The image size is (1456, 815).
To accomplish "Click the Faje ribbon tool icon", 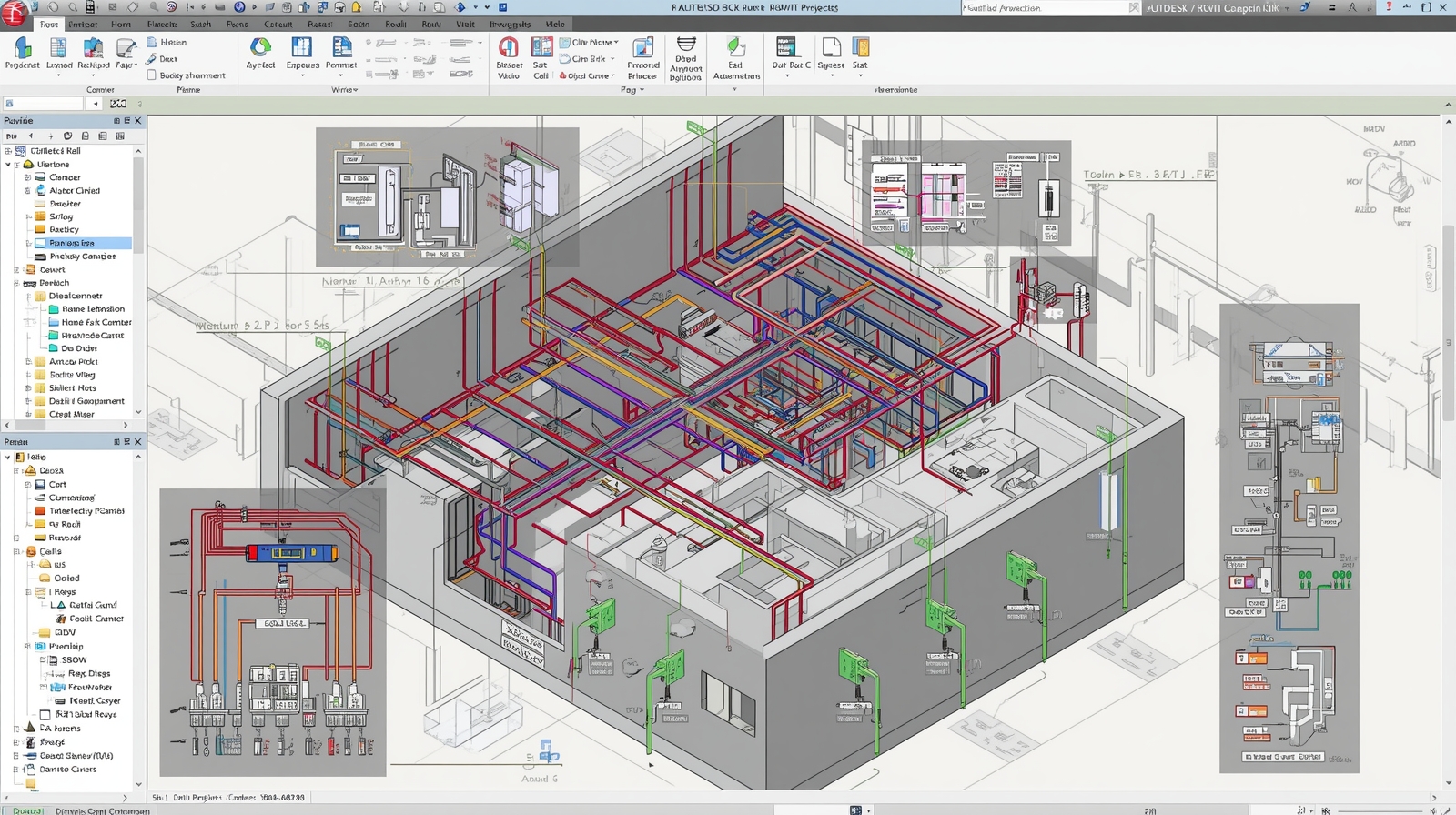I will [126, 48].
